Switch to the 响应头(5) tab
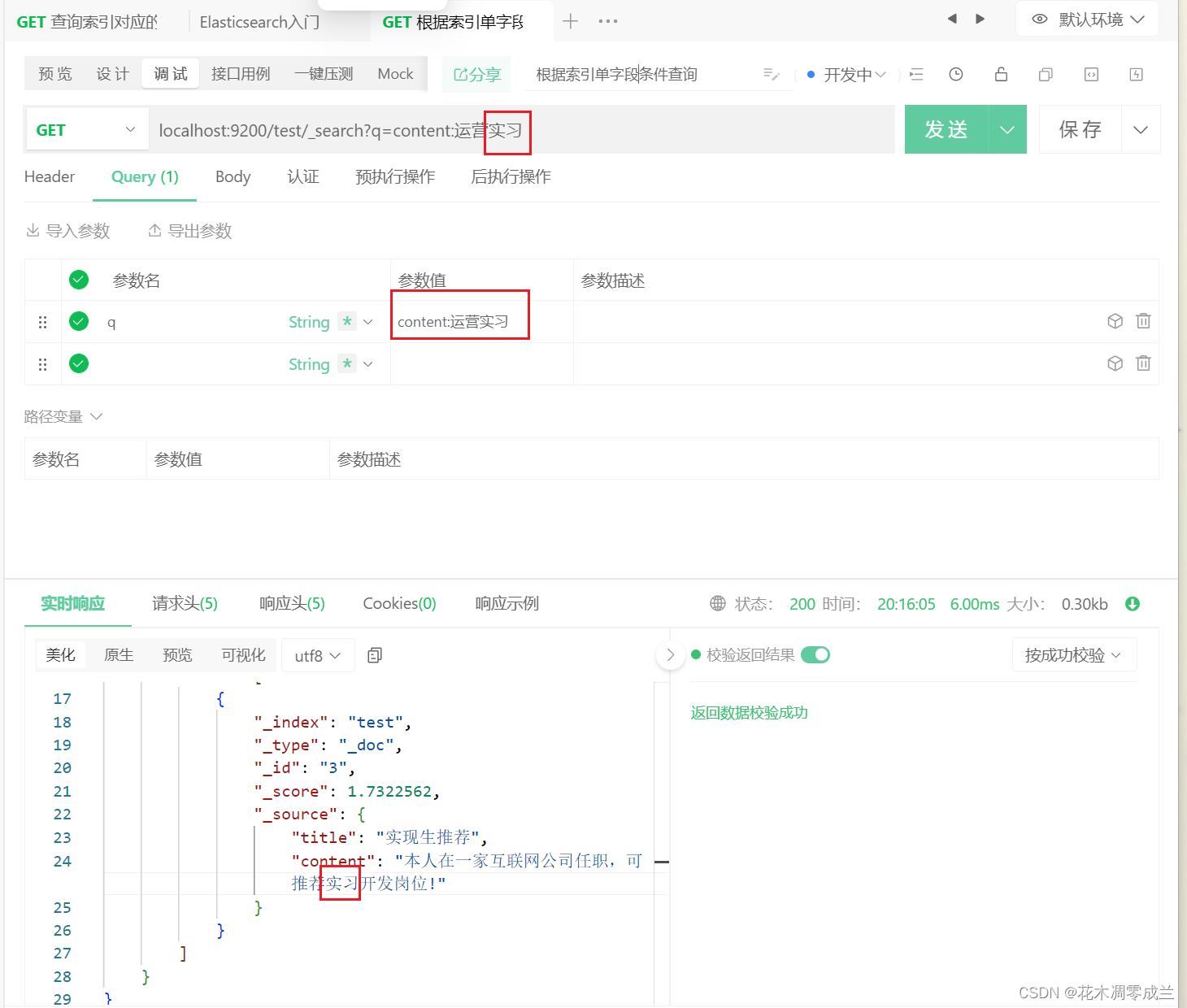Screen dimensions: 1187x1008 pos(292,603)
